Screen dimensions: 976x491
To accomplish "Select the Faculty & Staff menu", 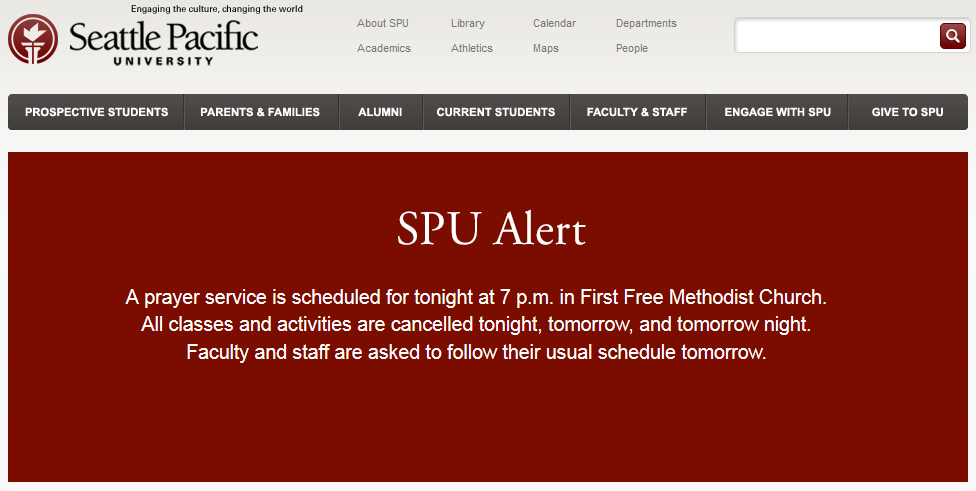I will pos(637,112).
